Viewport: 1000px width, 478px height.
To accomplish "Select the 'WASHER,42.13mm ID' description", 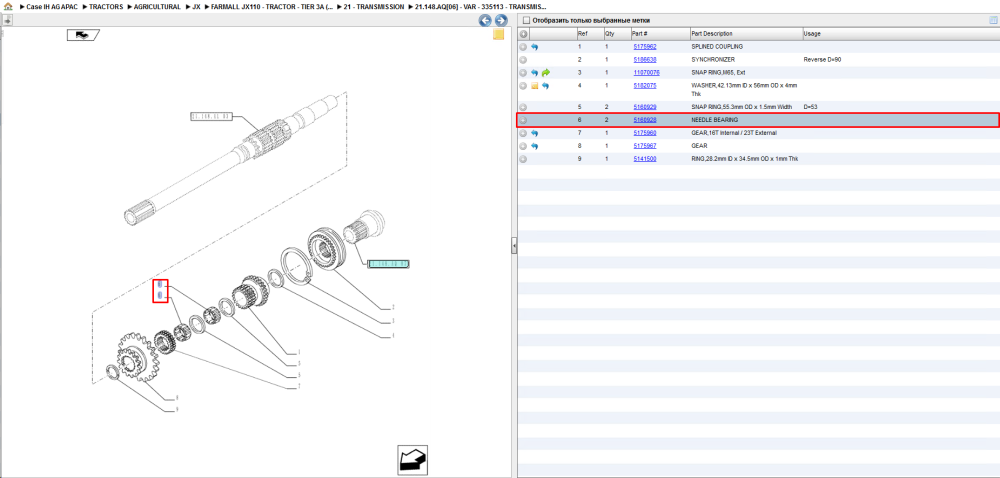I will point(744,89).
